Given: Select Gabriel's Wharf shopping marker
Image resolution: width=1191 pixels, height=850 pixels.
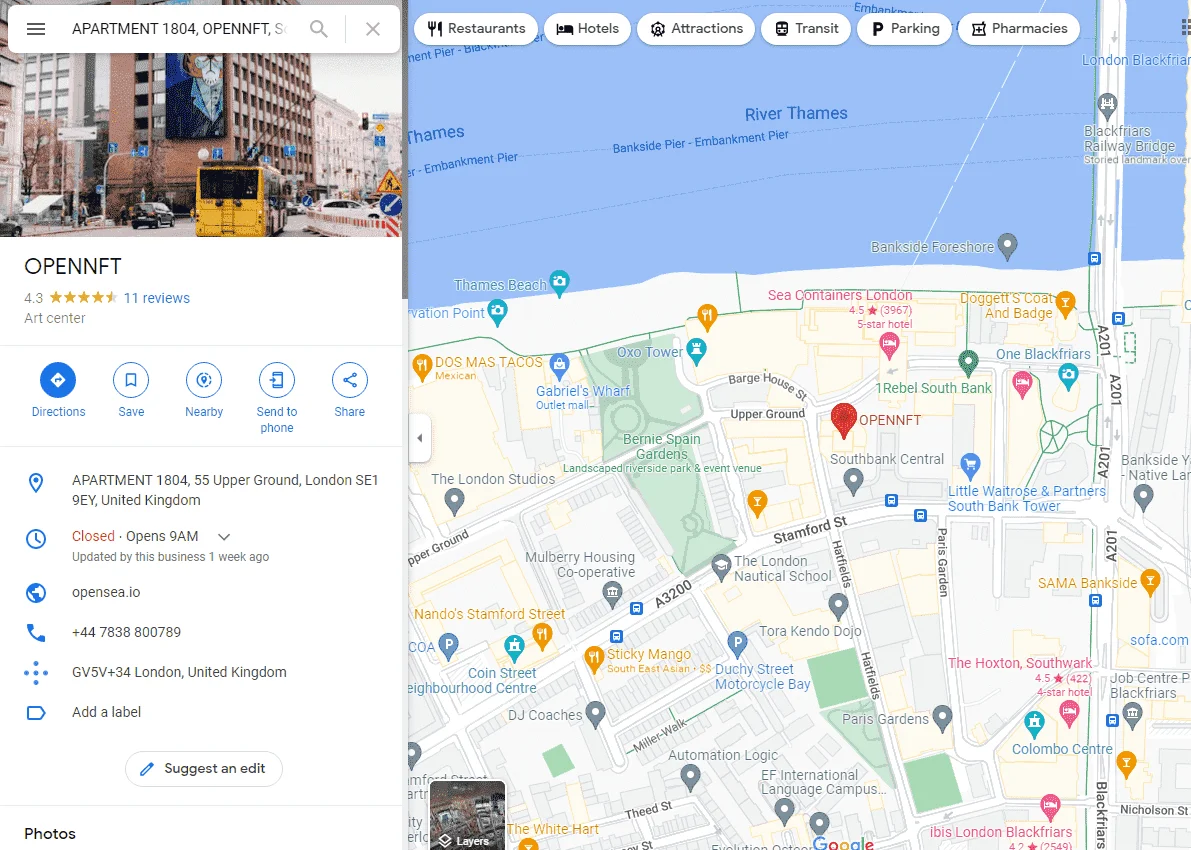Looking at the screenshot, I should 559,365.
